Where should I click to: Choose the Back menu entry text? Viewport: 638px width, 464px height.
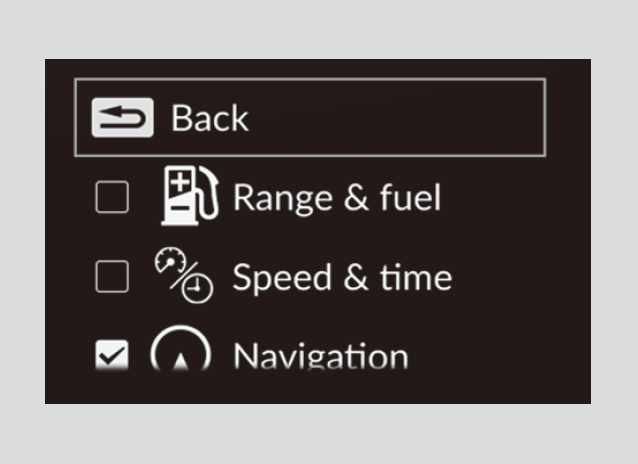[x=210, y=118]
